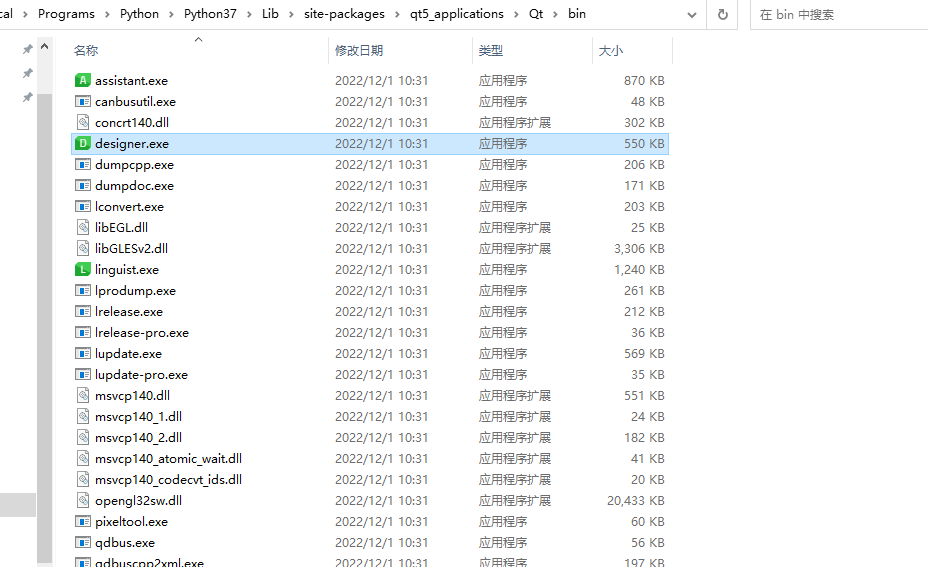
Task: Open the address bar history dropdown
Action: 692,14
